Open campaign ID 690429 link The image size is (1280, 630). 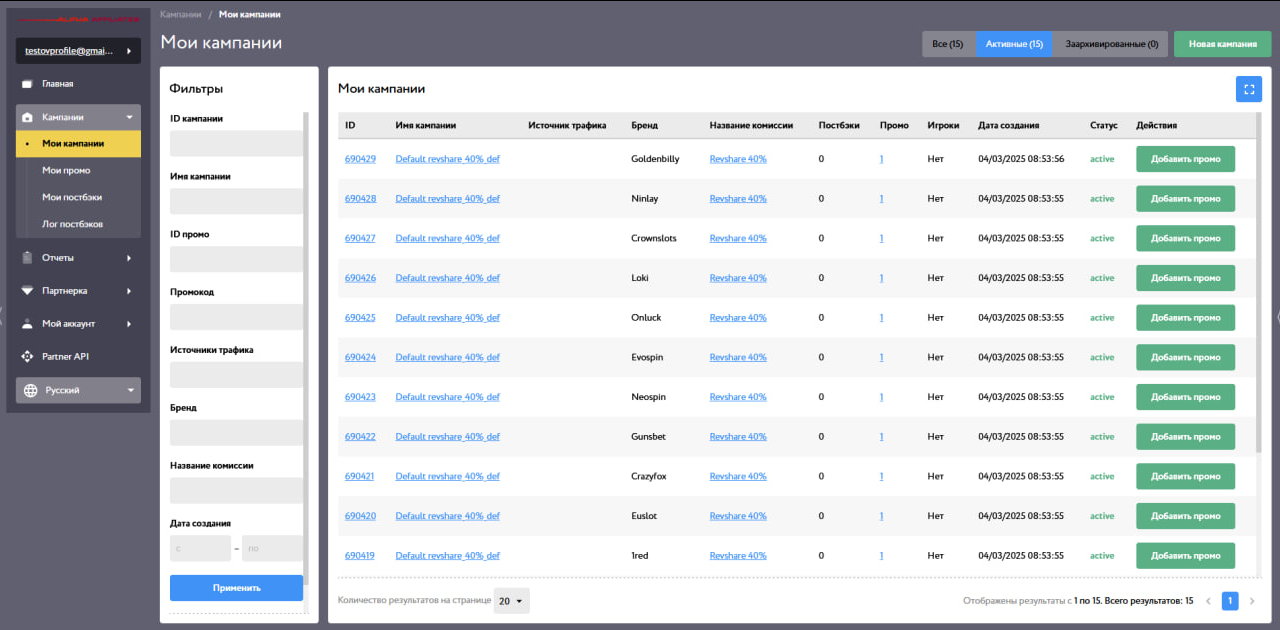point(360,159)
